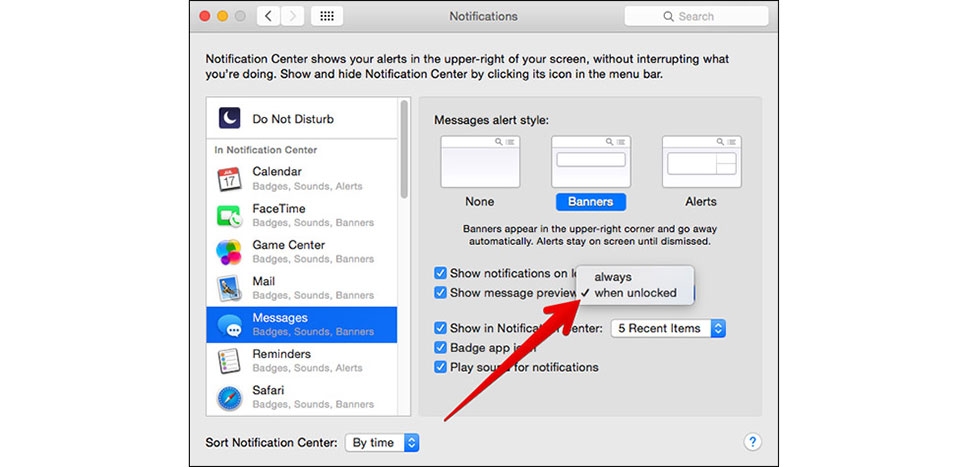The image size is (960, 467).
Task: Click the Notifications window title
Action: click(484, 17)
